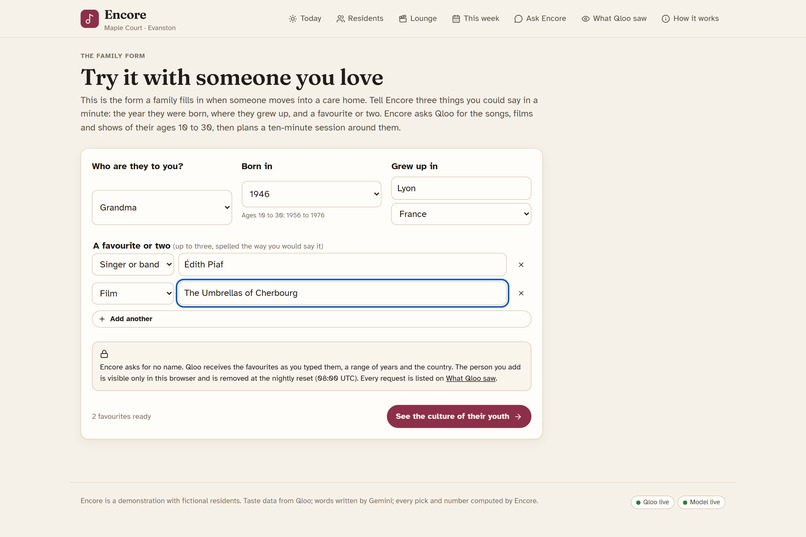The width and height of the screenshot is (806, 537).
Task: Open the Lounge section
Action: [417, 18]
